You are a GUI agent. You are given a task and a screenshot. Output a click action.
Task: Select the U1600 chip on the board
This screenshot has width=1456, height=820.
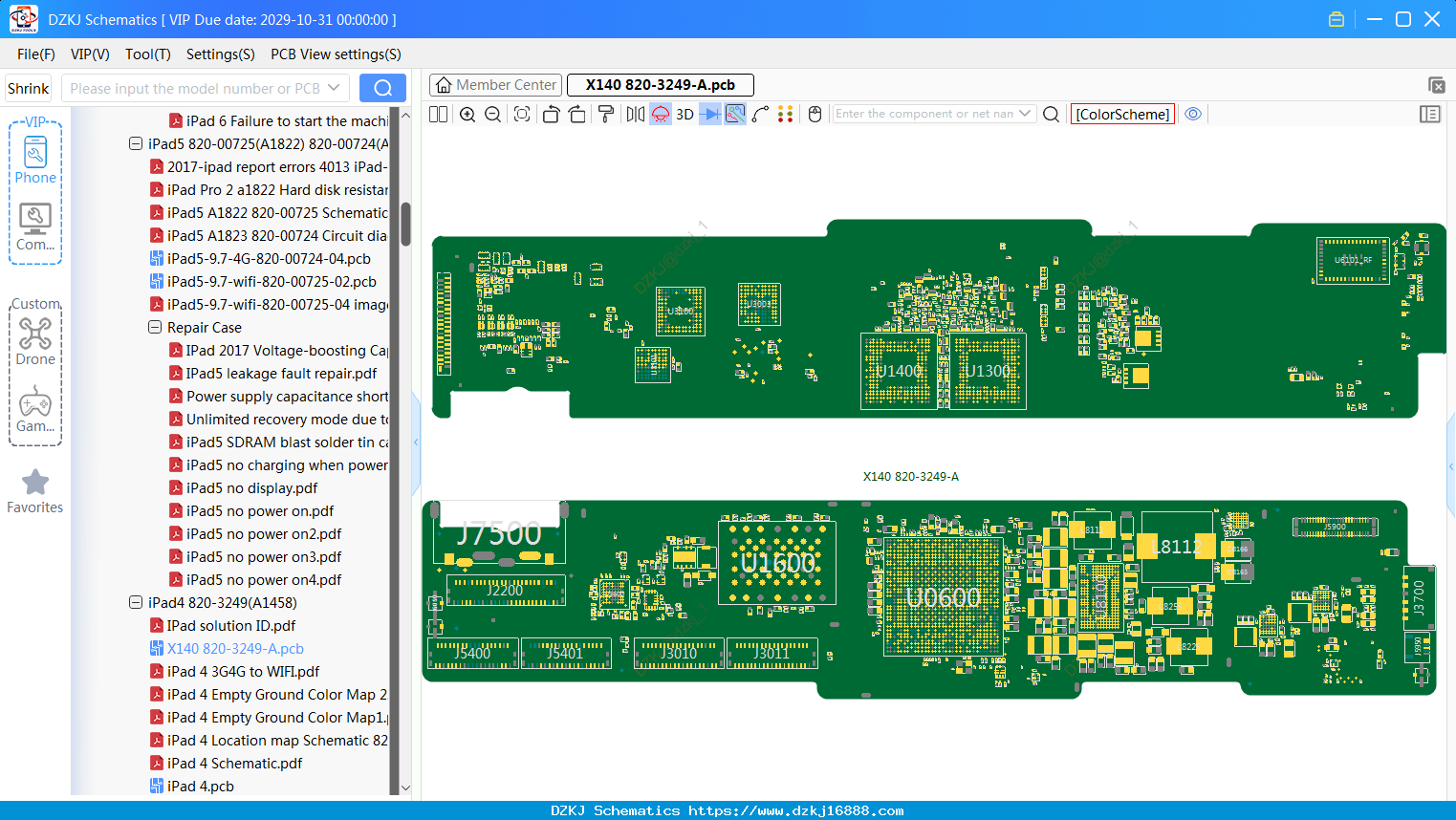777,563
